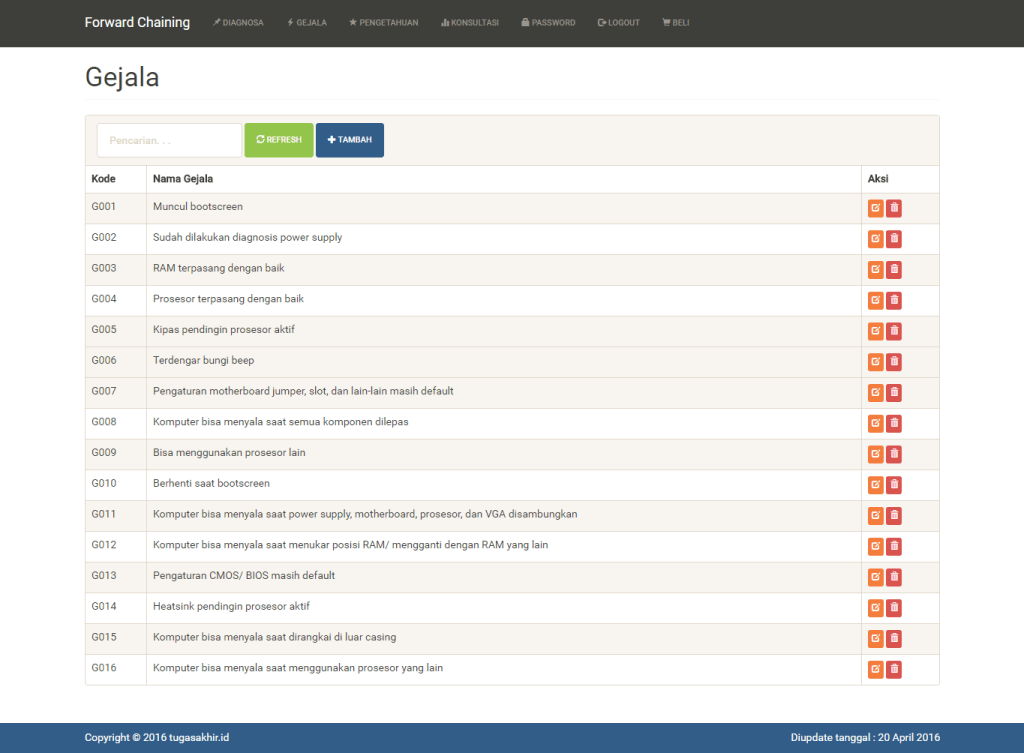The width and height of the screenshot is (1024, 753).
Task: Edit G015 dirangkai di luar casing
Action: pyautogui.click(x=875, y=638)
